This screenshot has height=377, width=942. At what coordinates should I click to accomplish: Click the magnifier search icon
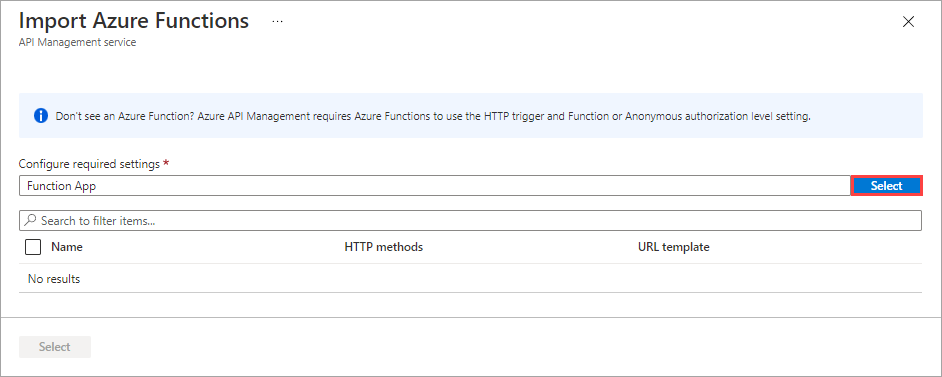(x=31, y=220)
